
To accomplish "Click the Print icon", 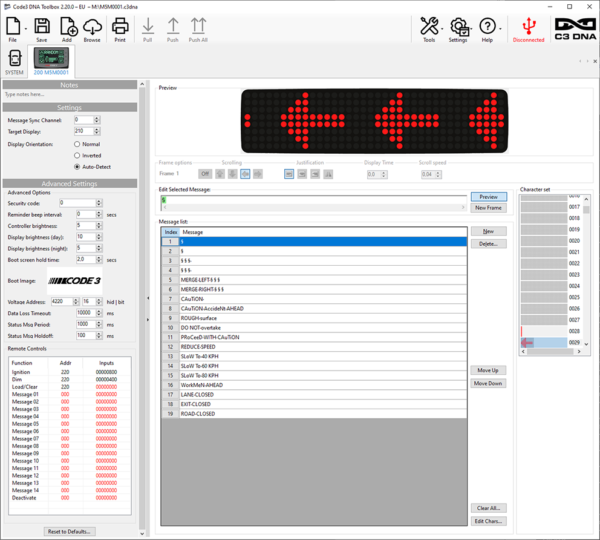I will [x=120, y=26].
